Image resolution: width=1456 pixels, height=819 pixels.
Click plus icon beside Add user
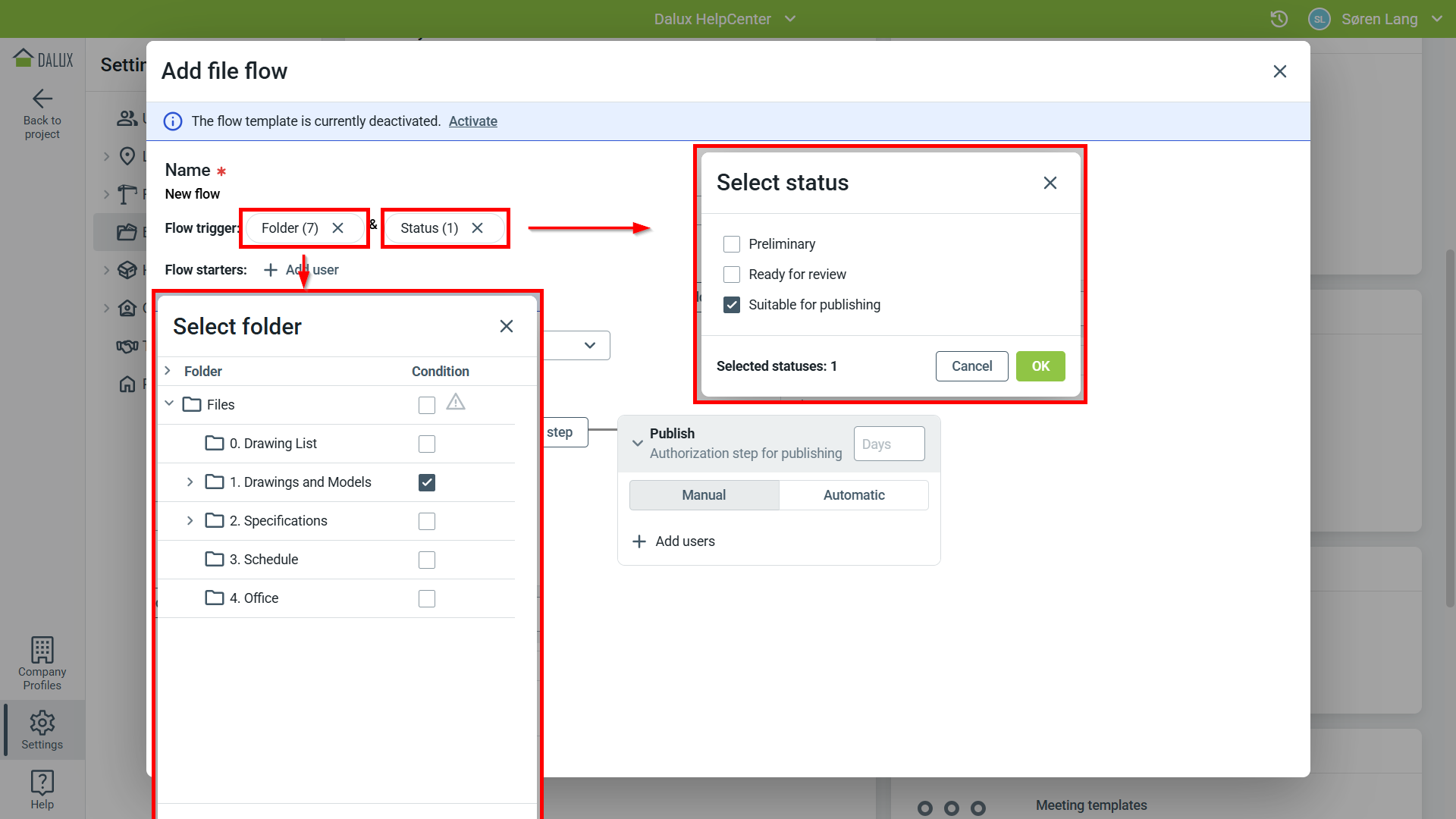pyautogui.click(x=271, y=270)
